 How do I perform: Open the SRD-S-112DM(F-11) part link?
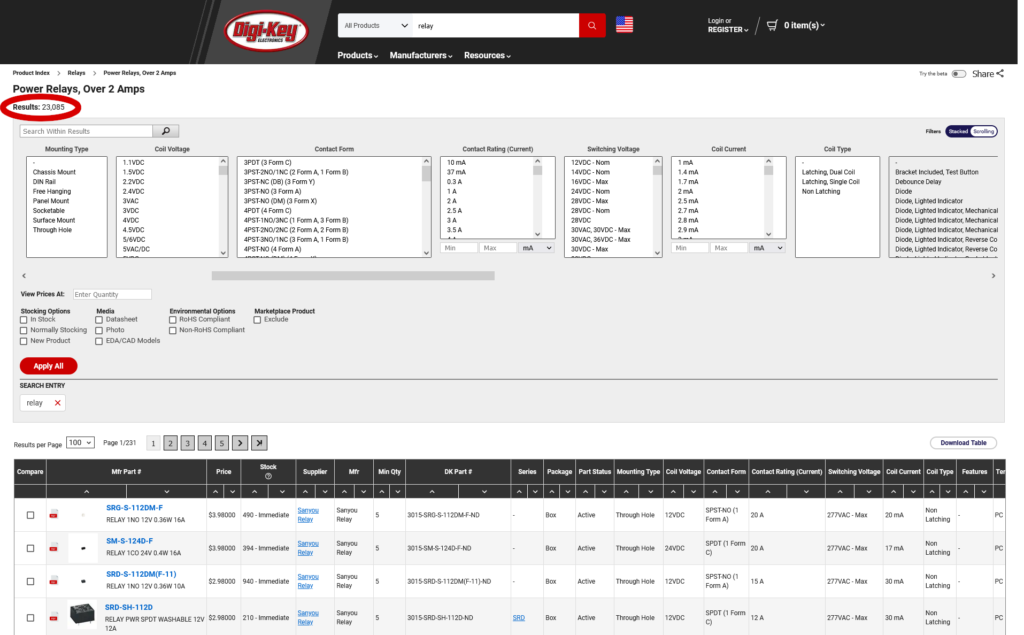click(x=141, y=574)
